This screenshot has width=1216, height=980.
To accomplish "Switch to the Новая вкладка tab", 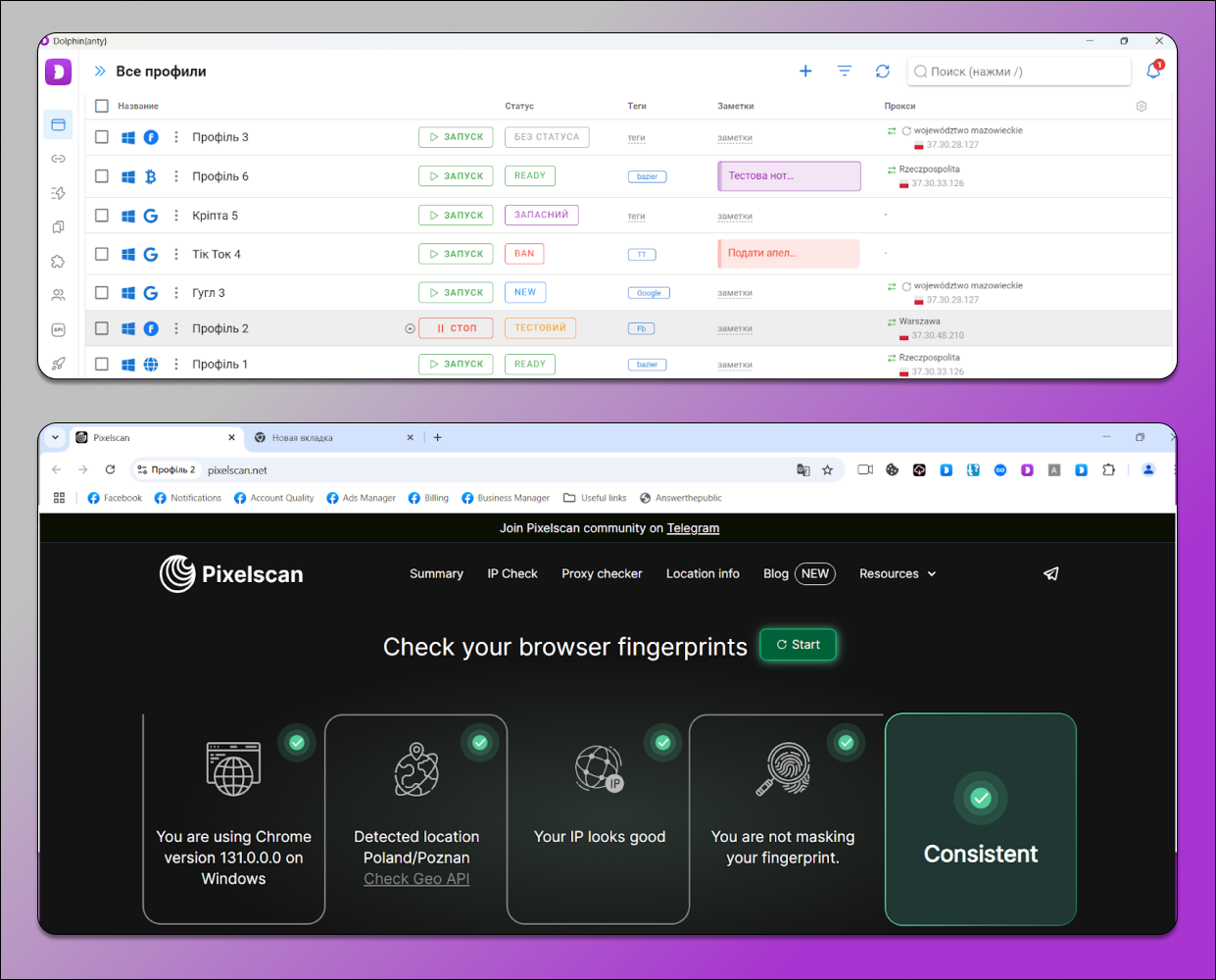I will tap(323, 438).
